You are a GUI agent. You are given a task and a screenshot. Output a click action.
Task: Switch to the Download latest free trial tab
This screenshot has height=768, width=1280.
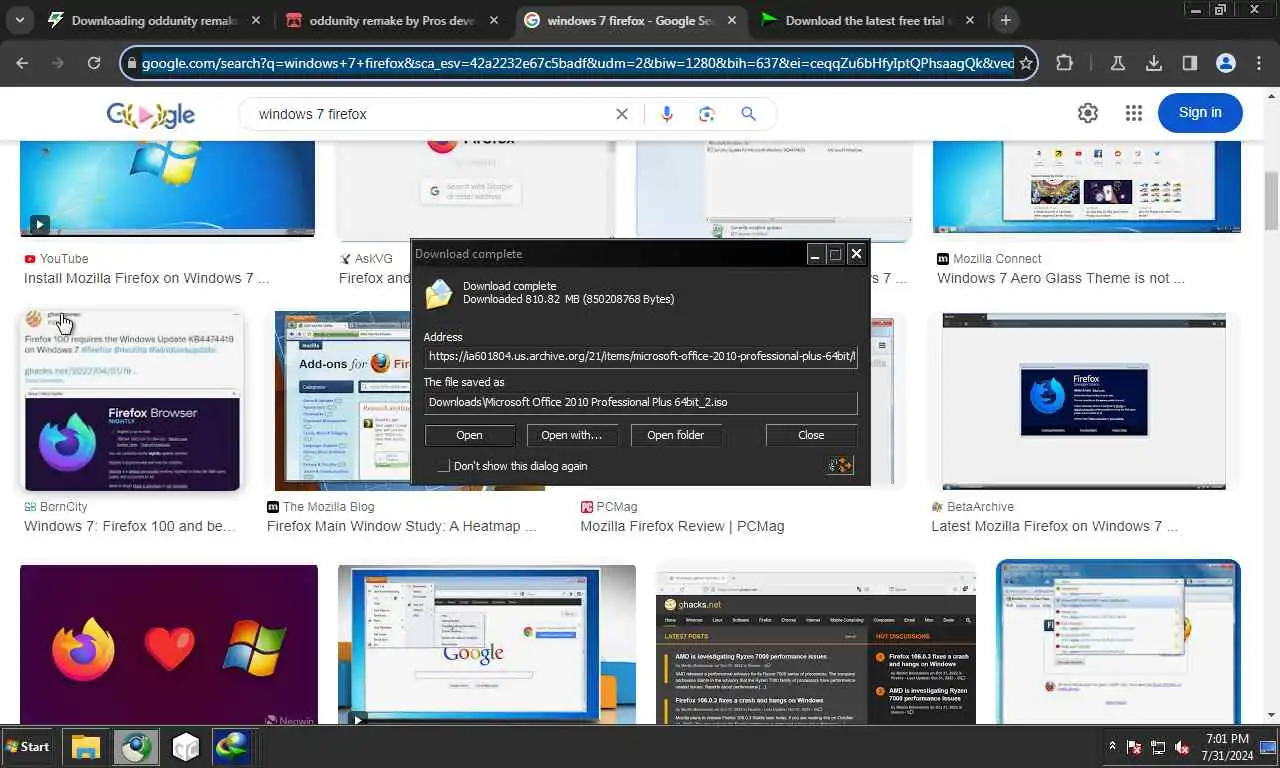tap(868, 20)
